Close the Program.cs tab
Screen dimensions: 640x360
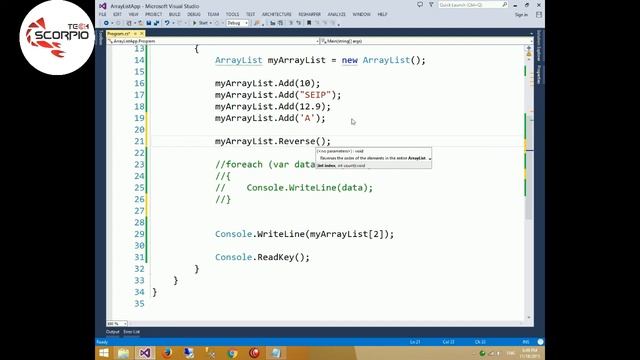142,33
